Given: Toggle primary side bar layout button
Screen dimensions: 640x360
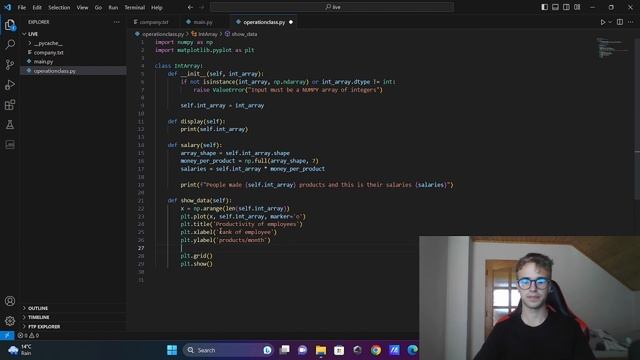Looking at the screenshot, I should coord(544,7).
